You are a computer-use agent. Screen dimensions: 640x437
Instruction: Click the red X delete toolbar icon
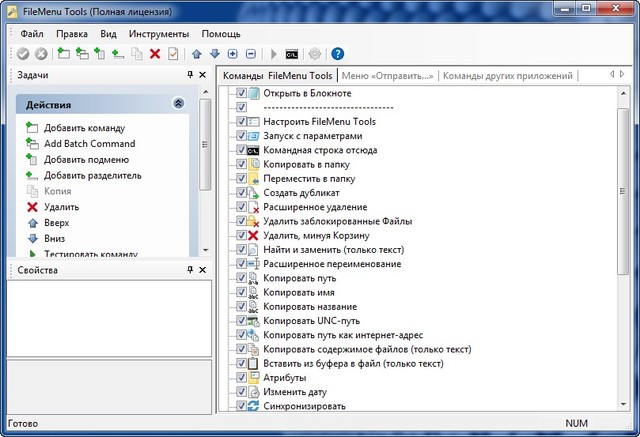155,53
